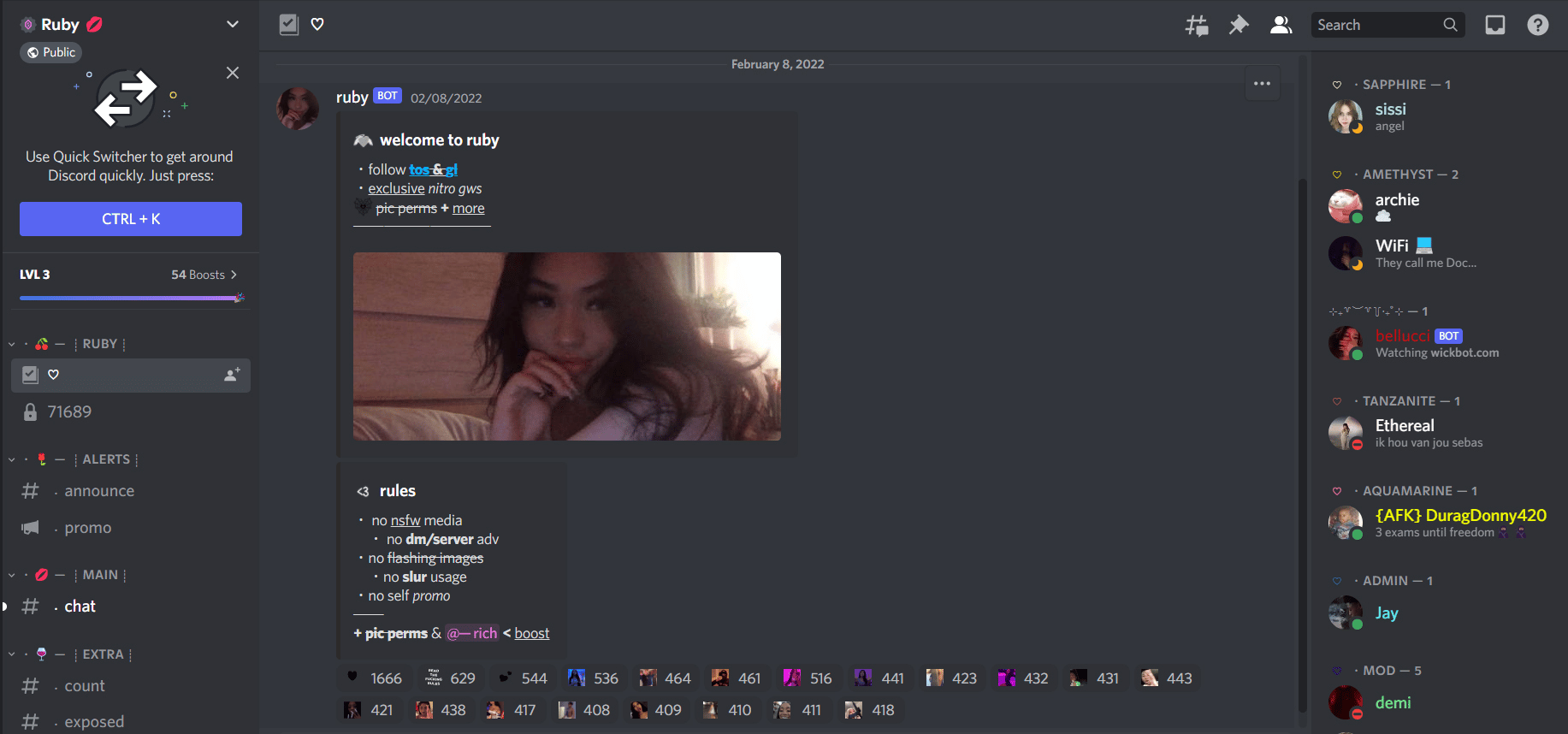Click the reaction with count 417
1568x734 pixels.
click(x=512, y=710)
